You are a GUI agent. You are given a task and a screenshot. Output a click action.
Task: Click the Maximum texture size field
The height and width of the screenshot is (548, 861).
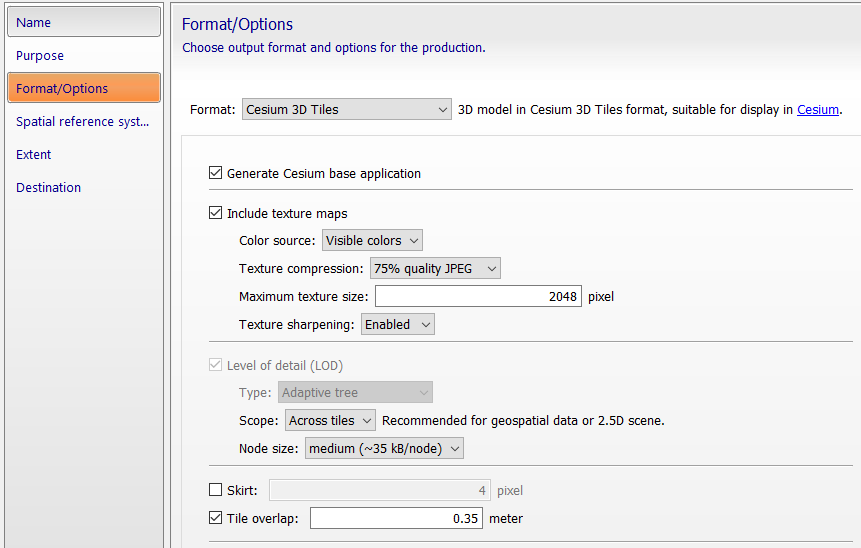click(x=478, y=297)
